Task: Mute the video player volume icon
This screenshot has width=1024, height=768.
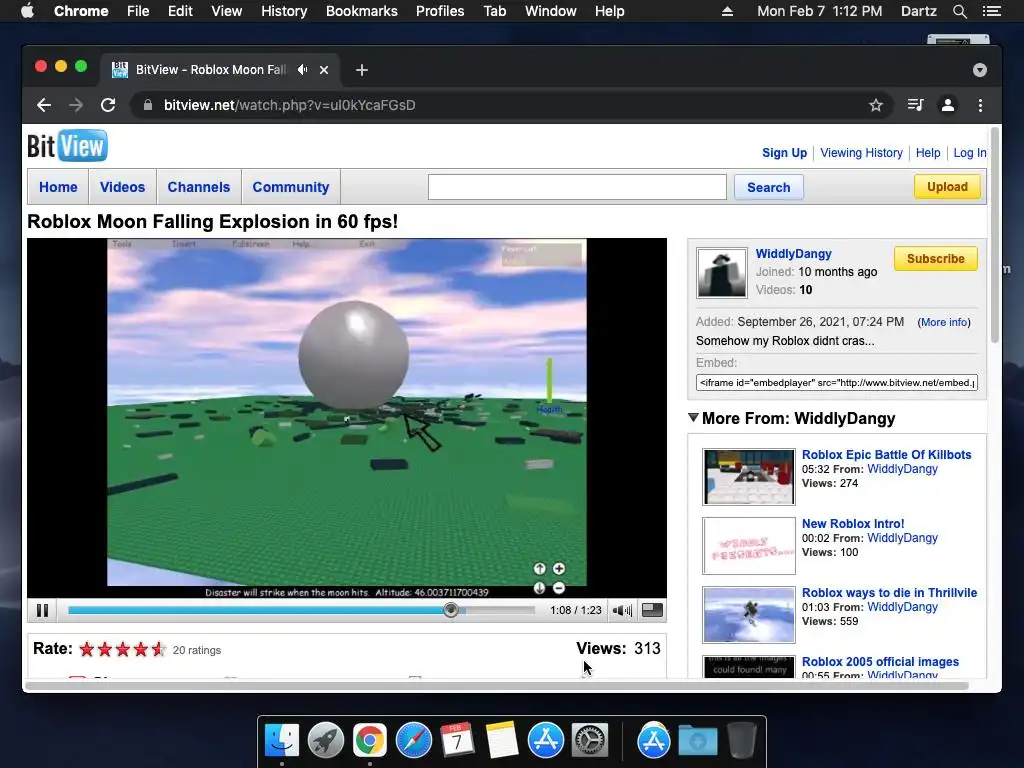Action: (622, 610)
